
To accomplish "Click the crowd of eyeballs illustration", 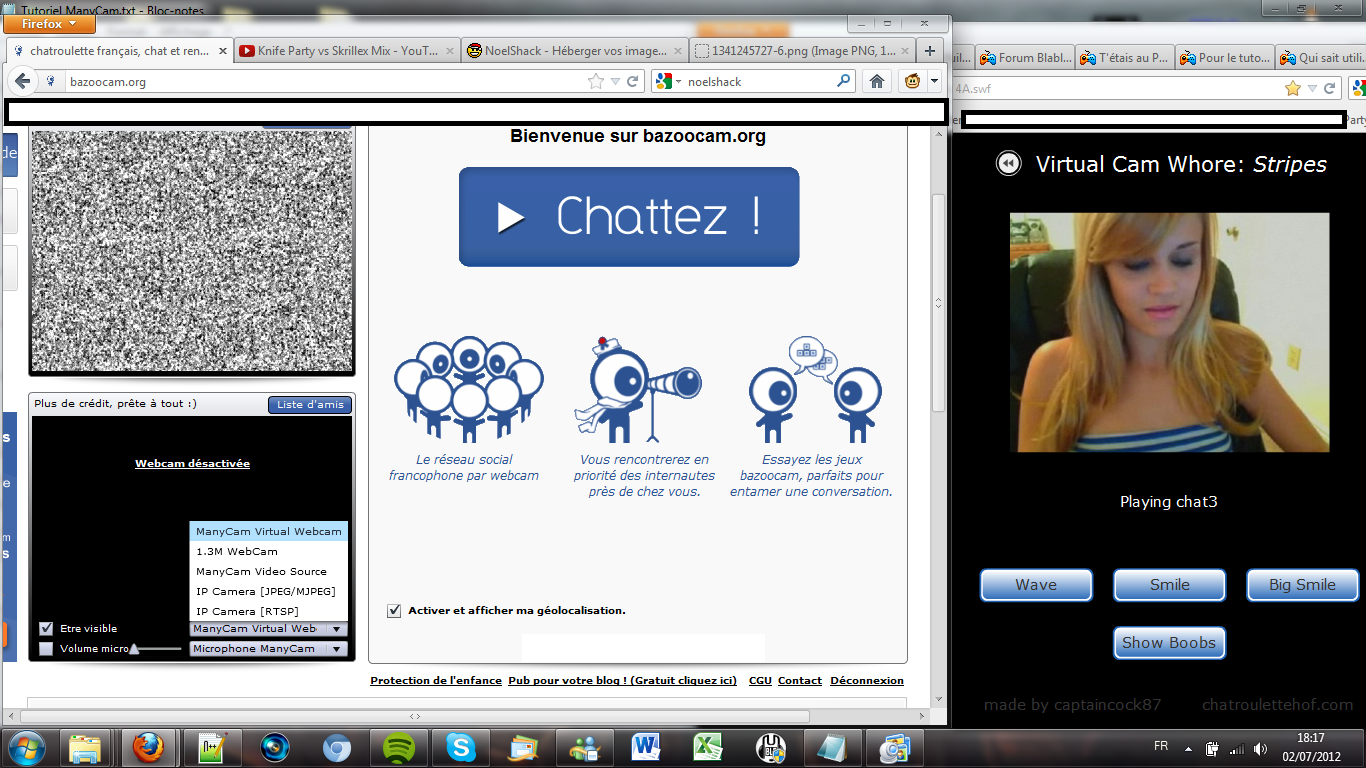I will coord(468,389).
